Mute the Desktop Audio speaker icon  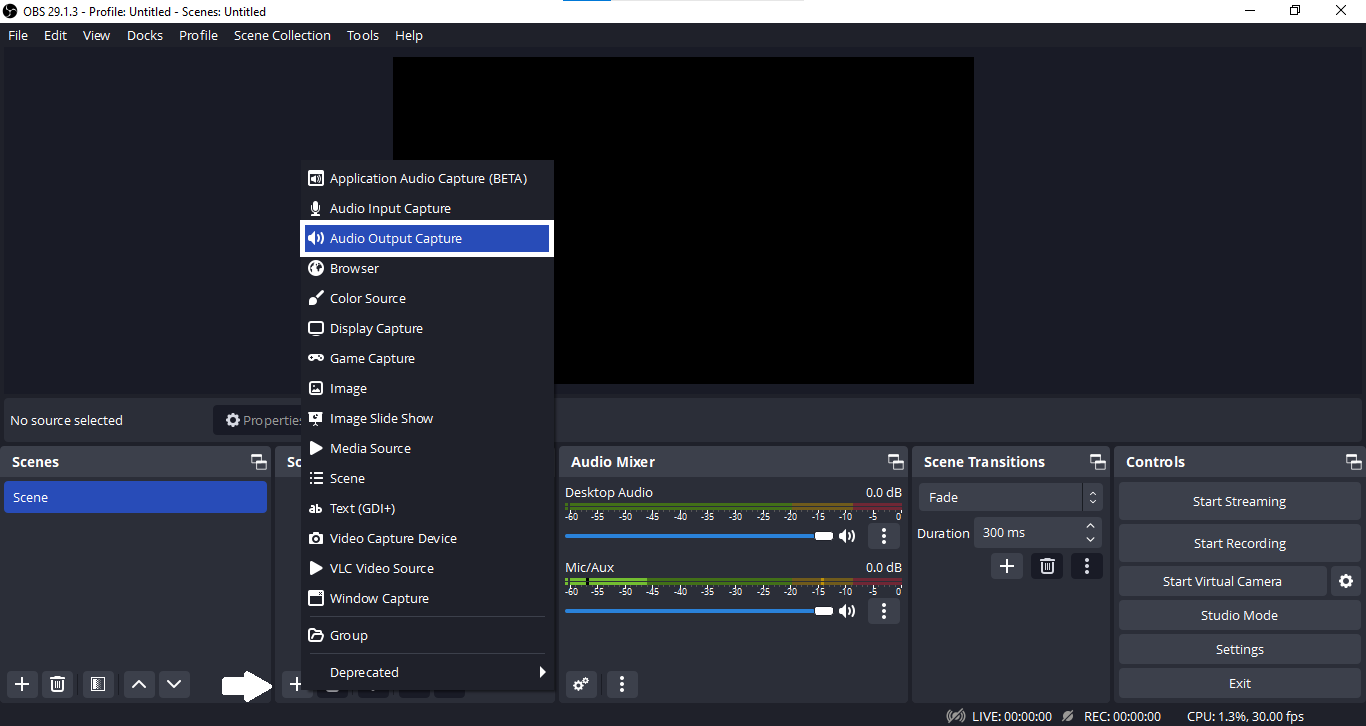click(x=847, y=536)
